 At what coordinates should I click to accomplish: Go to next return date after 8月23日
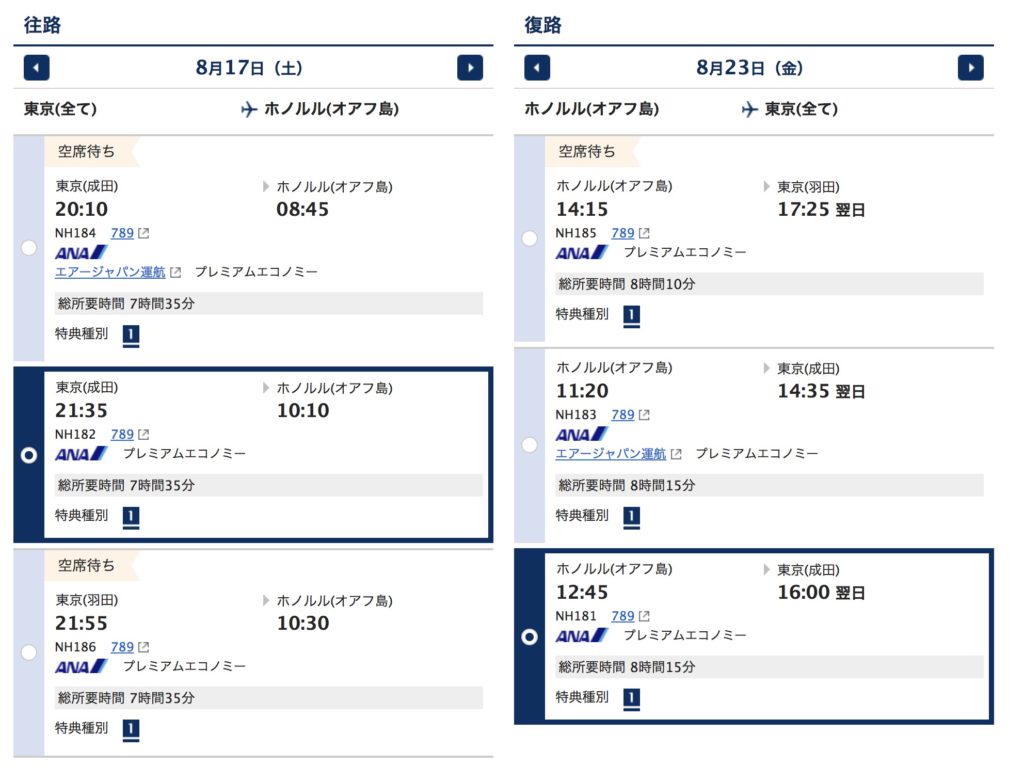point(970,68)
